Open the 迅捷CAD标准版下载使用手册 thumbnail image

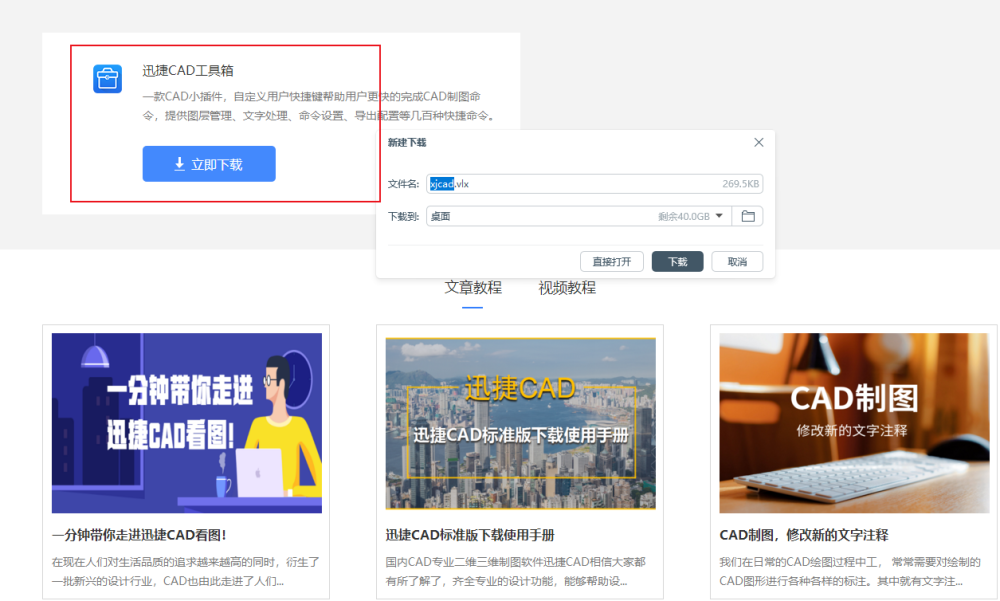(x=520, y=423)
